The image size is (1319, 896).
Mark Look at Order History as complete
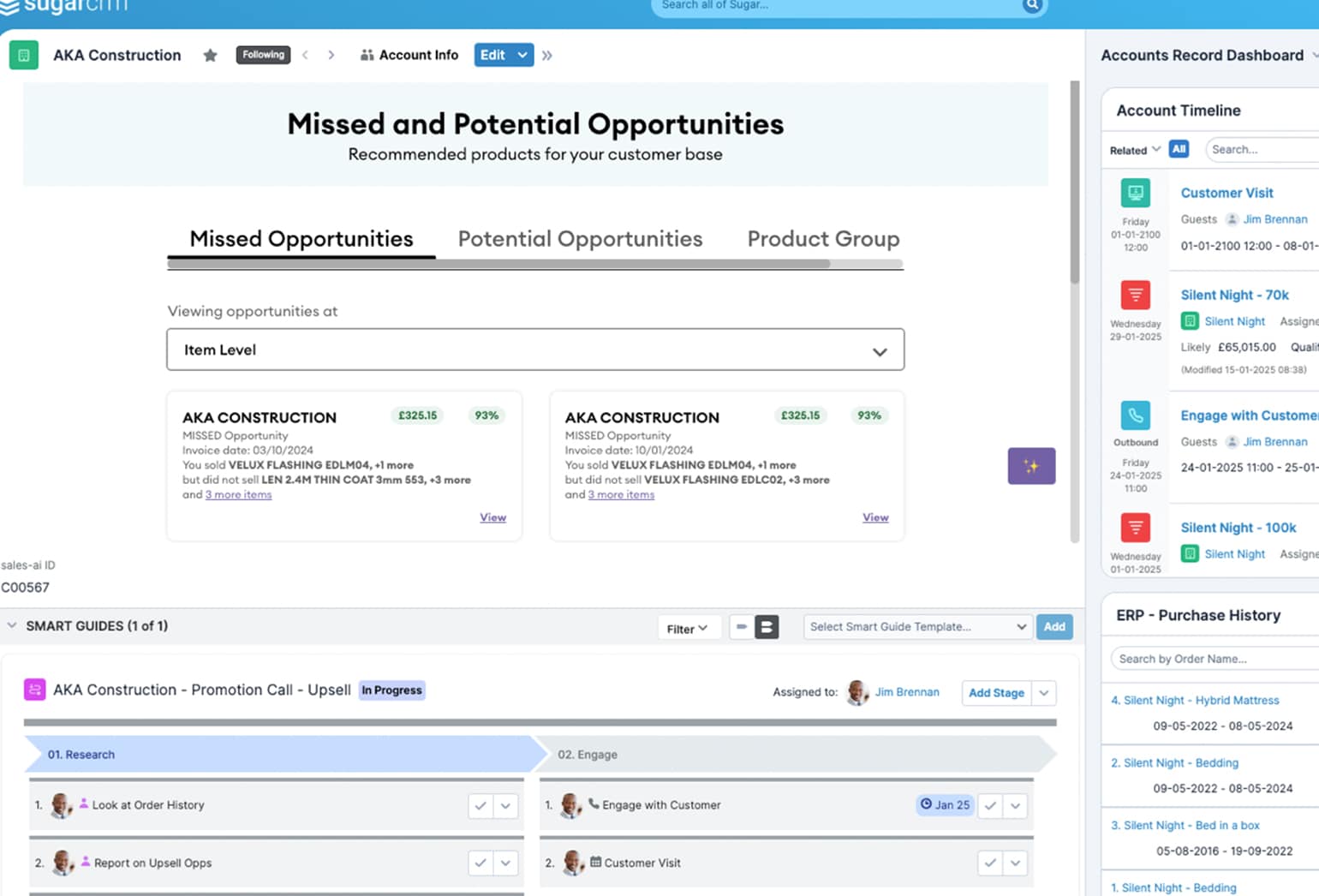(x=480, y=806)
